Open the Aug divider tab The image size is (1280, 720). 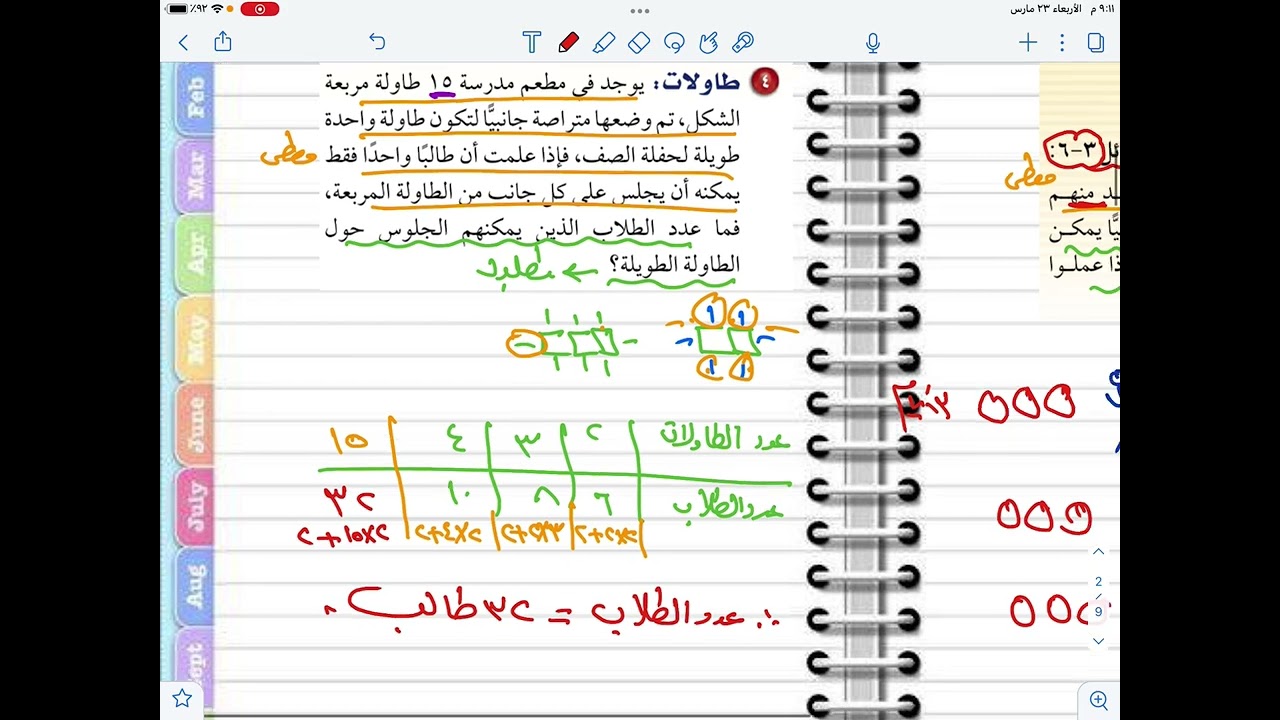195,588
